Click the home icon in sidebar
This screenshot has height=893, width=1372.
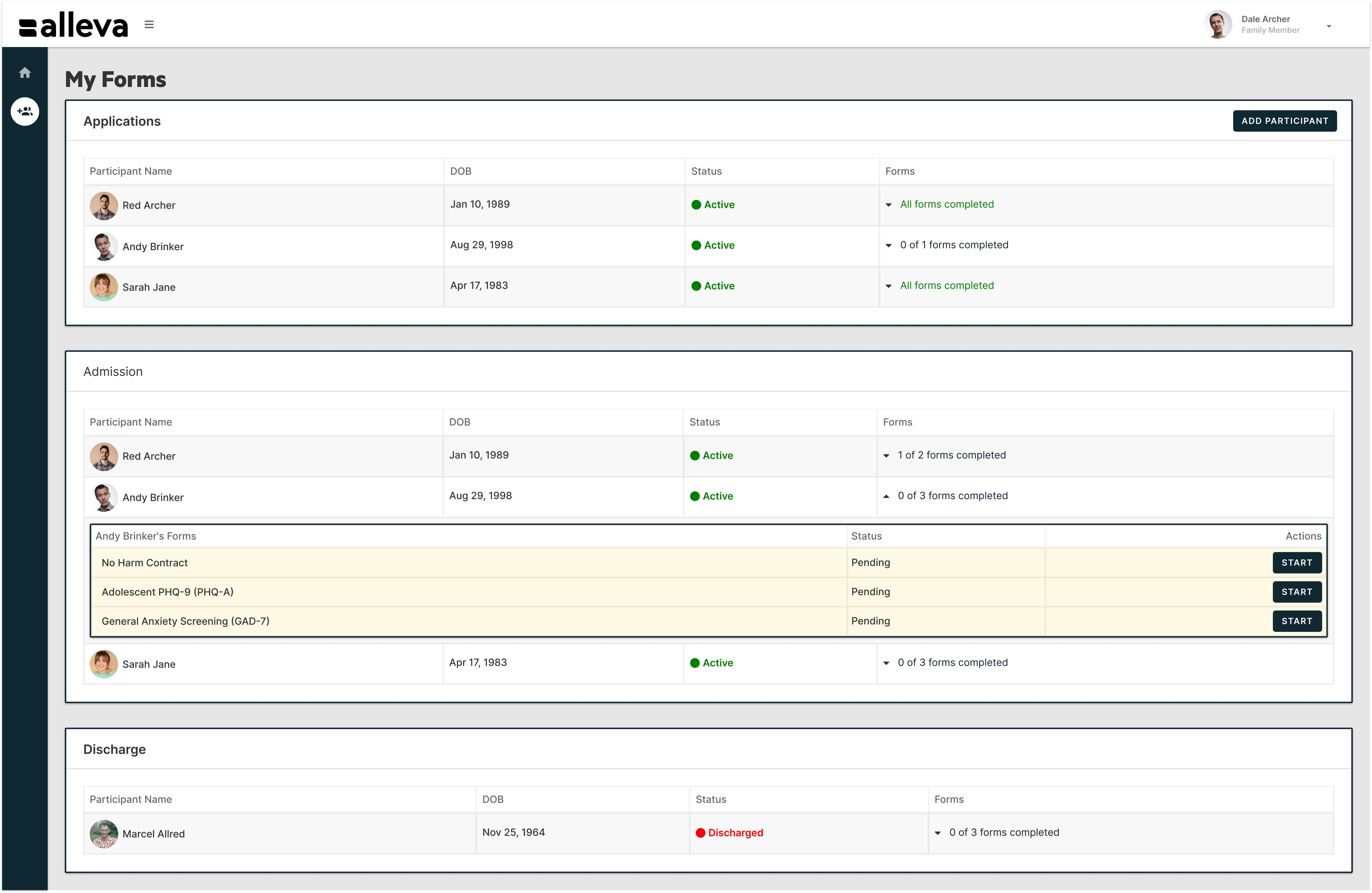[x=25, y=73]
